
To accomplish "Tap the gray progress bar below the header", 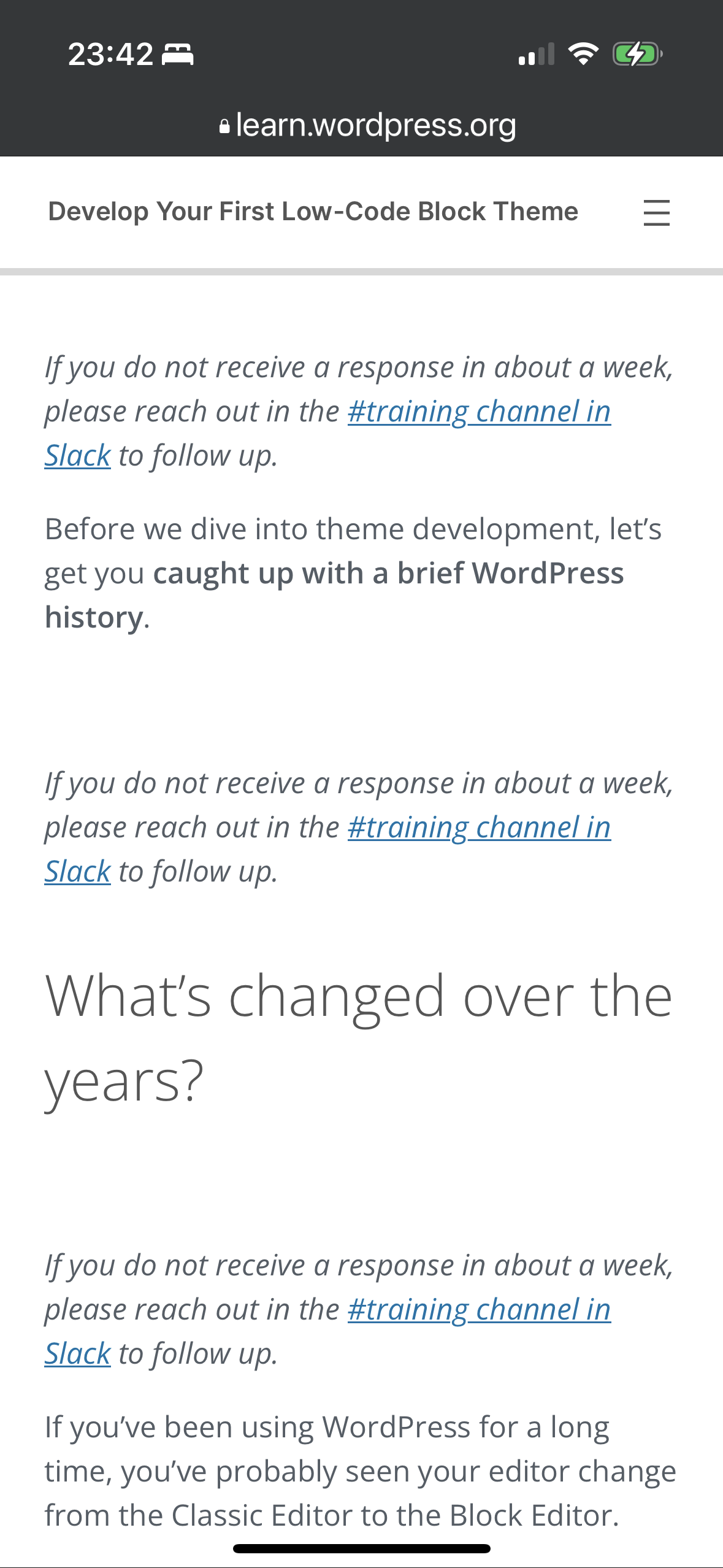I will [x=361, y=270].
